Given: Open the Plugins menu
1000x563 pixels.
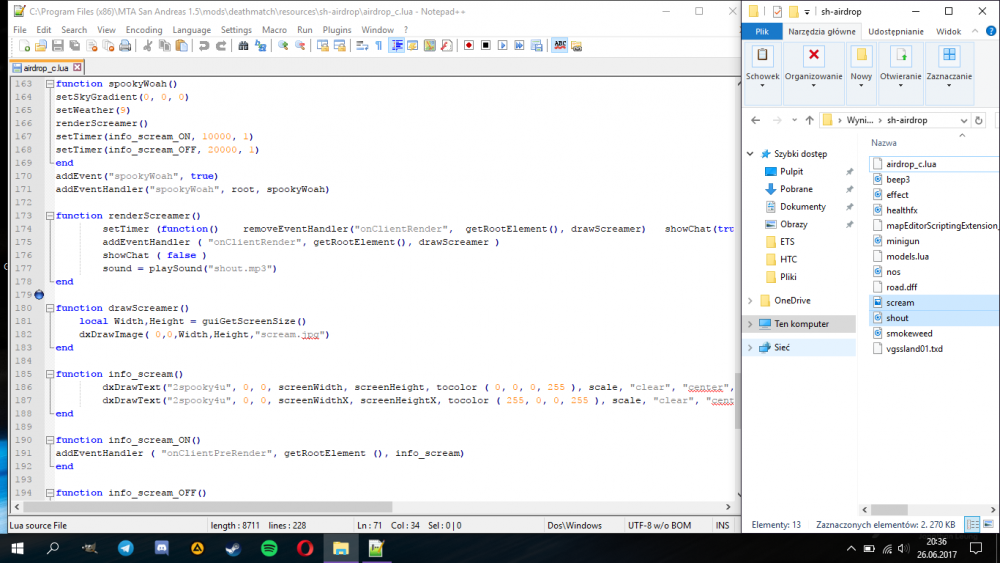Looking at the screenshot, I should pyautogui.click(x=337, y=30).
